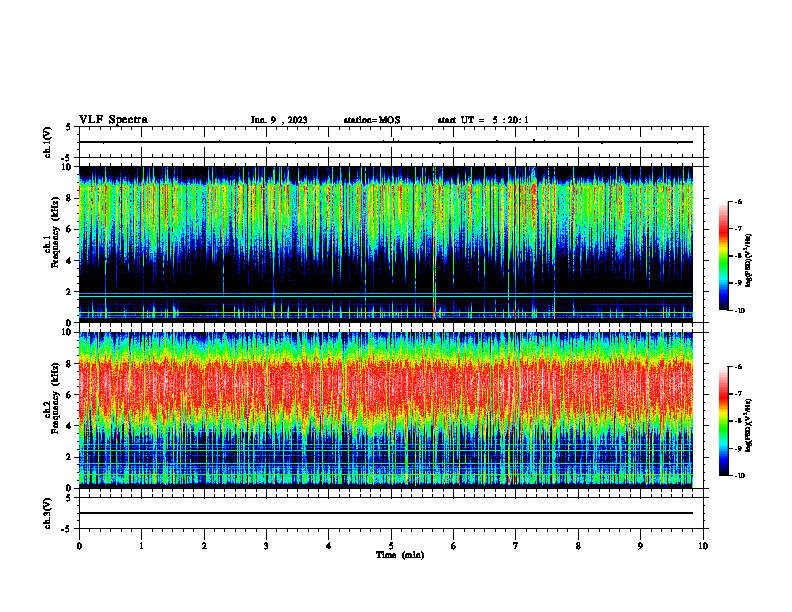This screenshot has width=792, height=612.
Task: Click the "VLF Spectra" plot title
Action: coord(113,120)
